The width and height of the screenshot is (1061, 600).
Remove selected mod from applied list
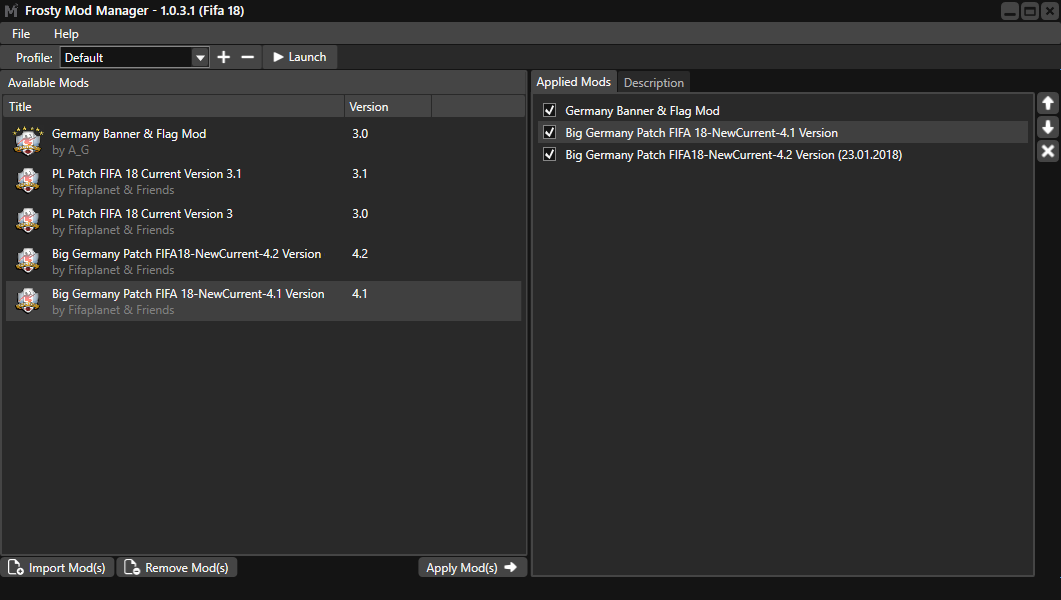pyautogui.click(x=1047, y=151)
